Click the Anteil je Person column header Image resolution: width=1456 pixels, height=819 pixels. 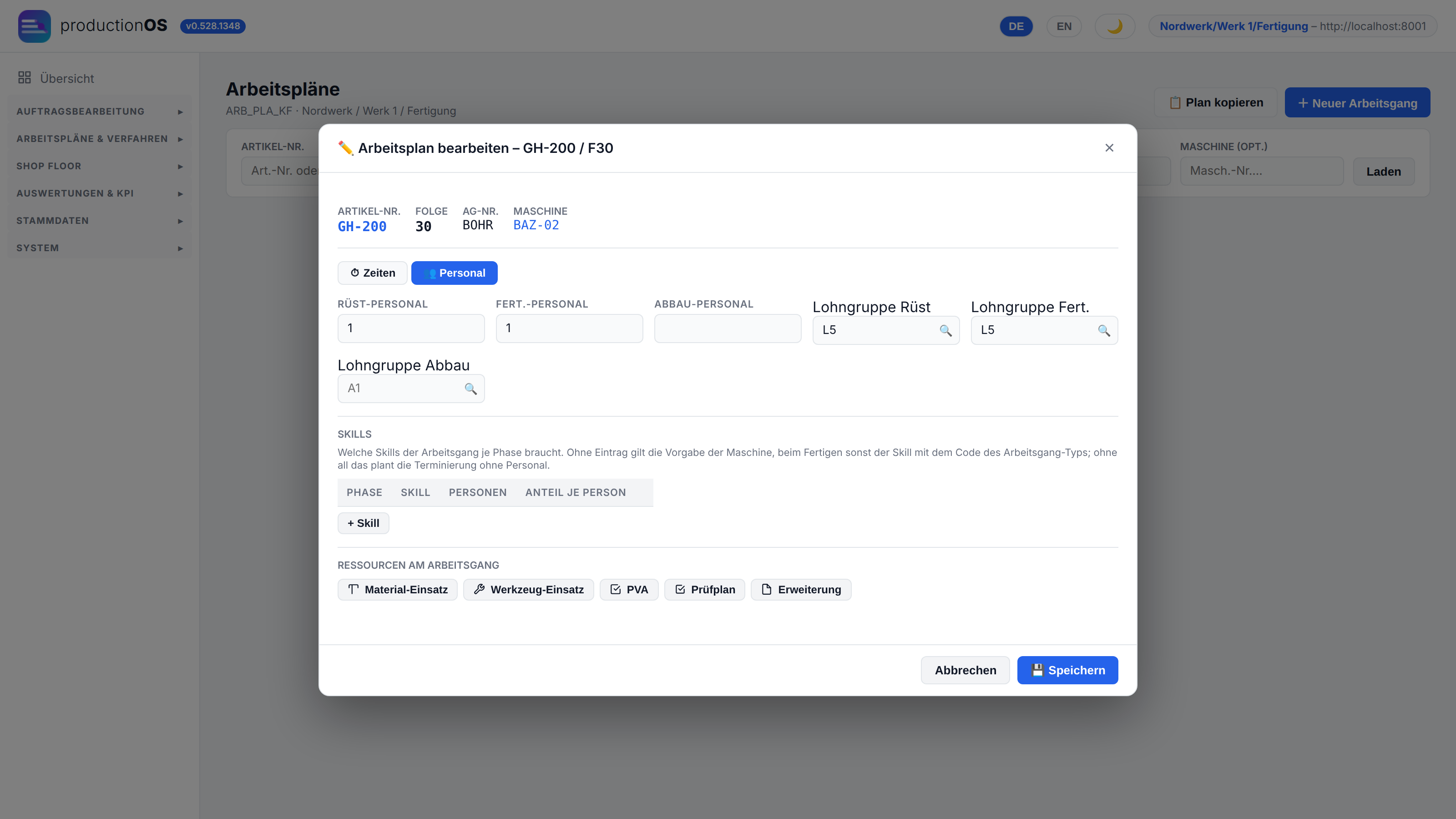pyautogui.click(x=576, y=492)
